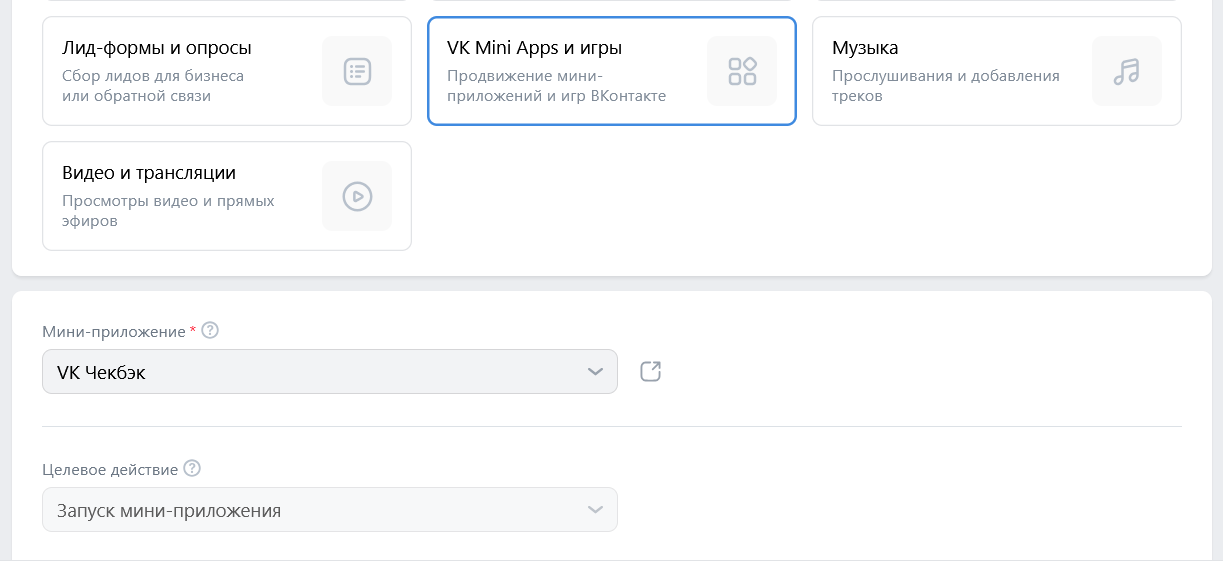Click help icon next to Мини-приложение
Viewport: 1223px width, 563px height.
210,331
